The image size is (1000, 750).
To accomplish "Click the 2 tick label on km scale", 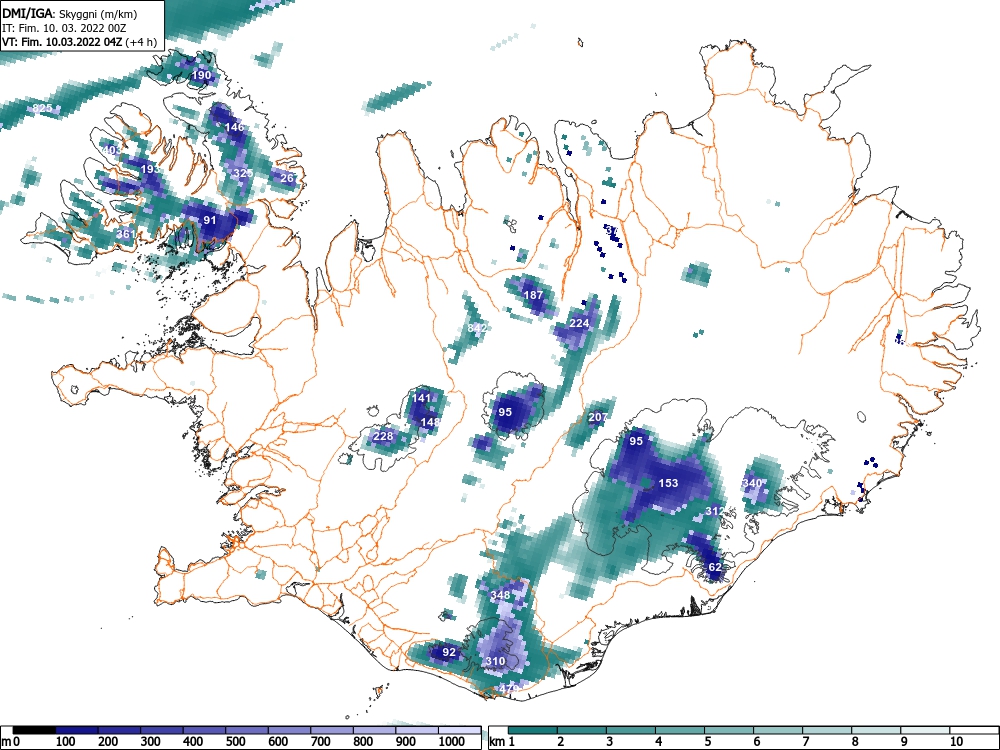I will tap(560, 742).
